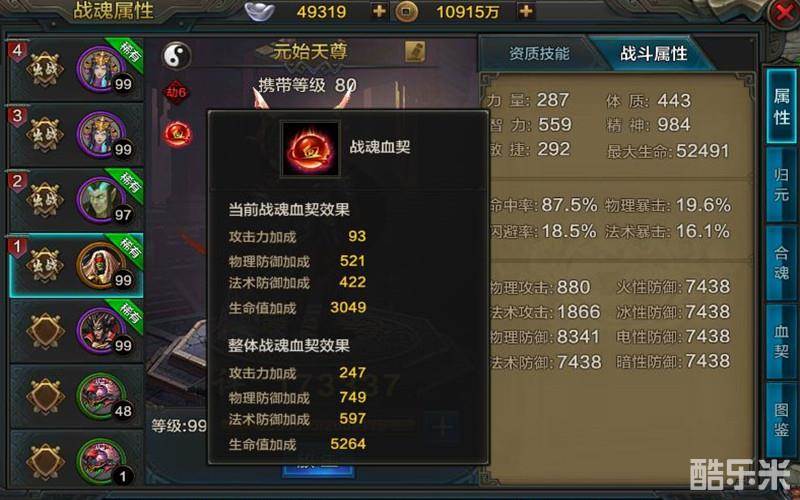800x500 pixels.
Task: Click the silver ingot currency icon
Action: [260, 11]
